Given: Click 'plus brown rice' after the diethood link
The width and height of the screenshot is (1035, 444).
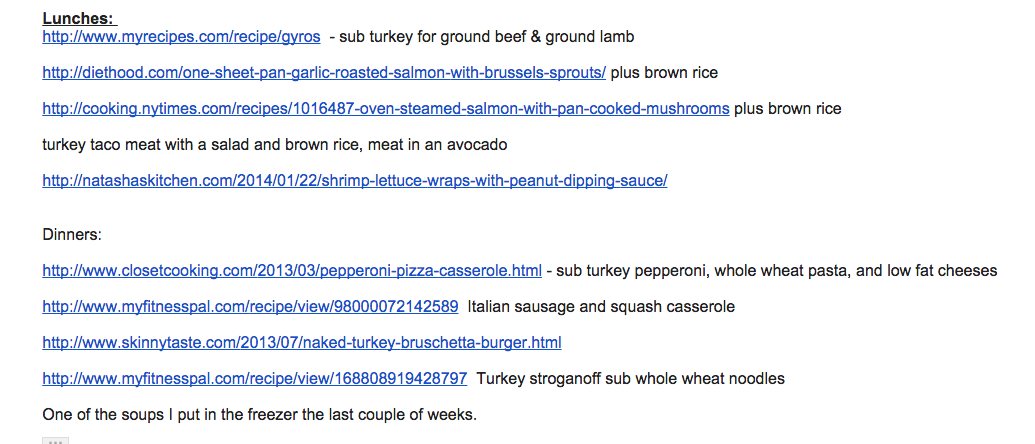Looking at the screenshot, I should (664, 73).
